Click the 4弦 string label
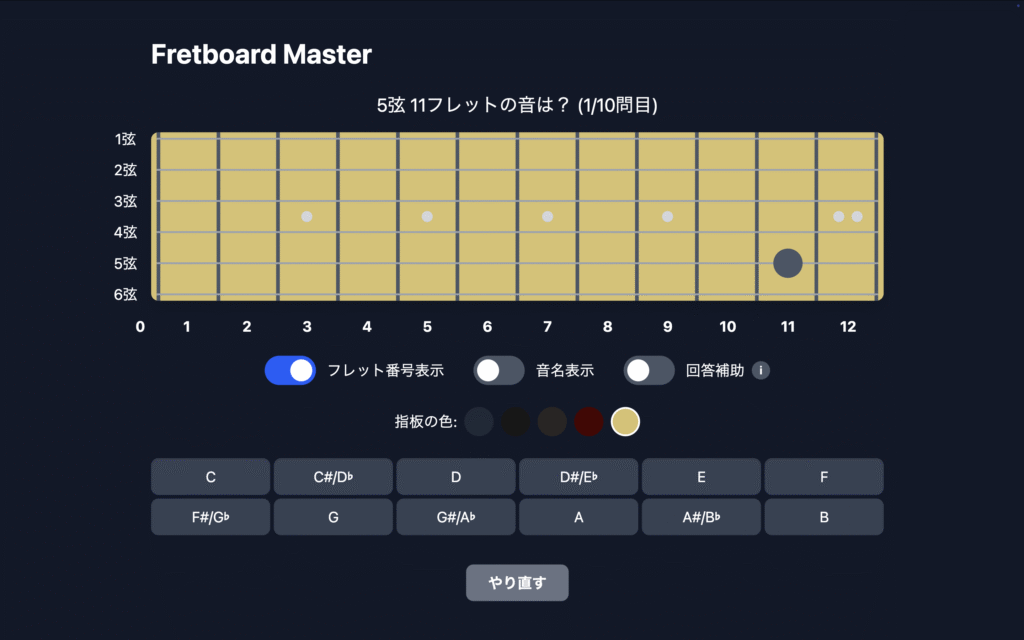 [125, 232]
